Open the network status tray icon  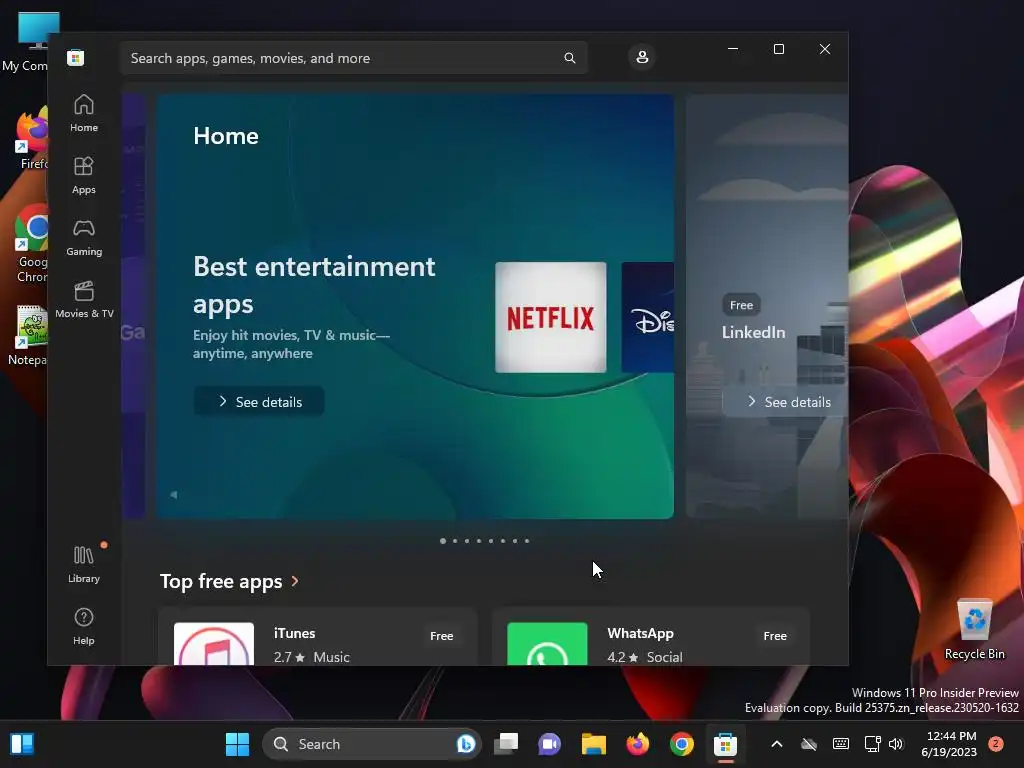872,744
